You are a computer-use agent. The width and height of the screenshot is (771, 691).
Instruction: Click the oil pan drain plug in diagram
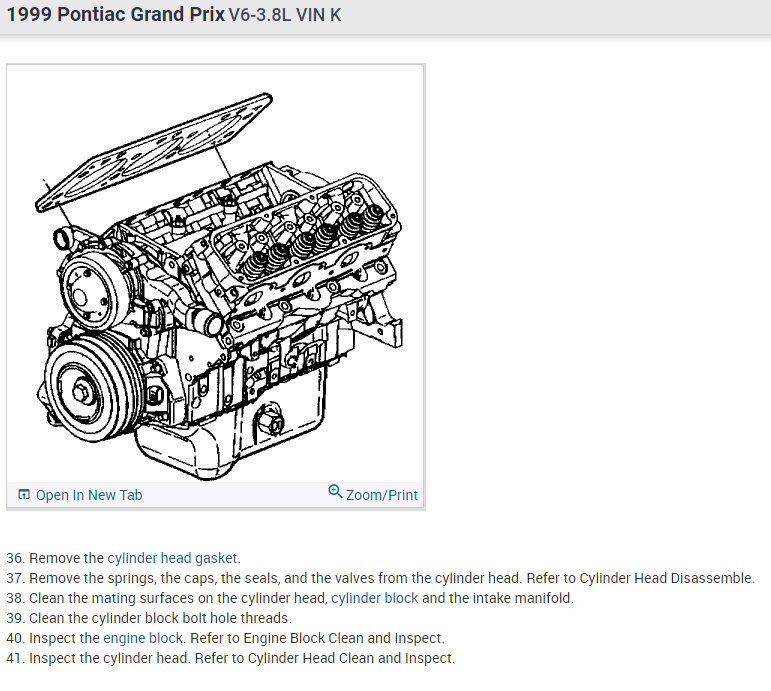(x=269, y=420)
